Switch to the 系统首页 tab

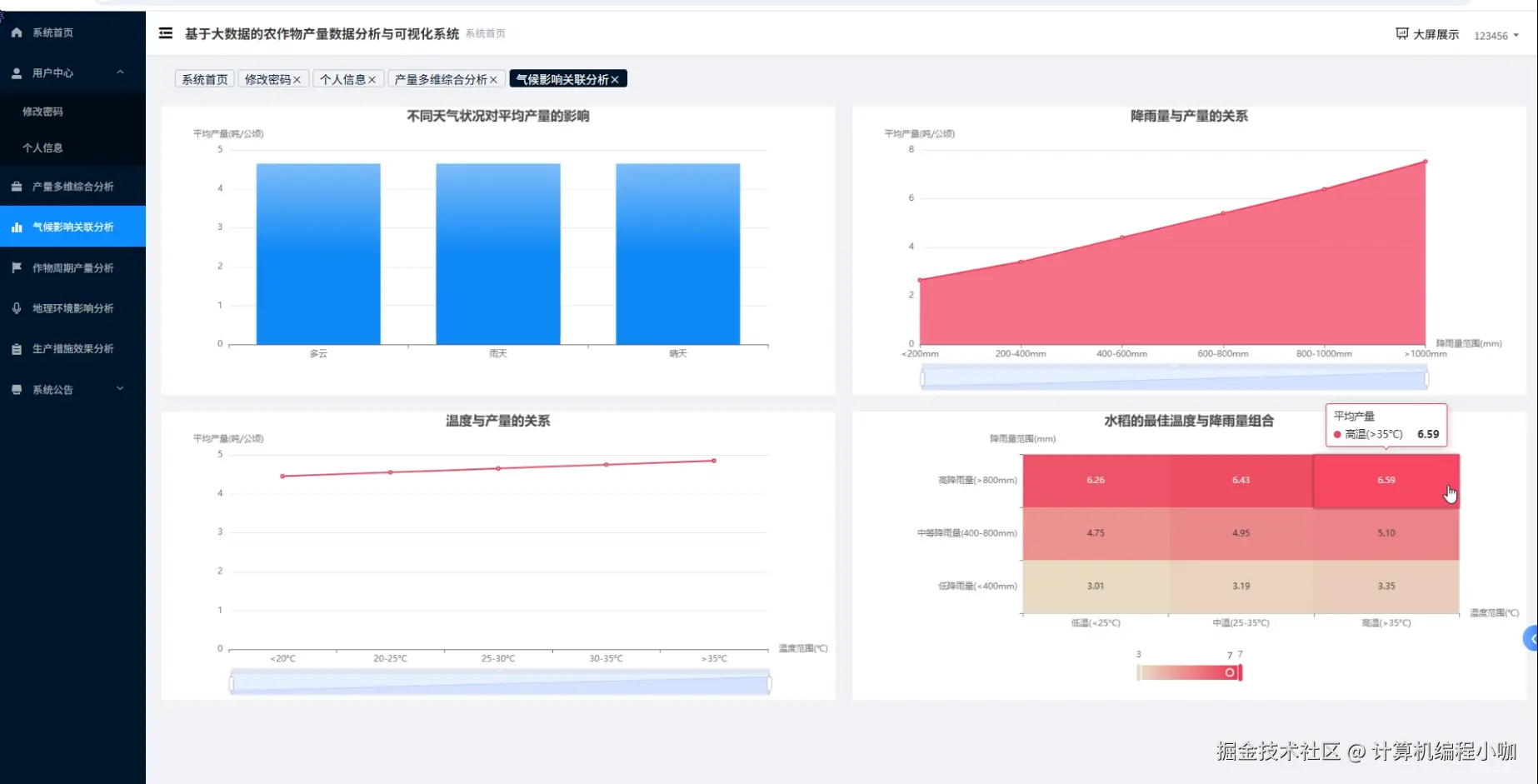205,79
